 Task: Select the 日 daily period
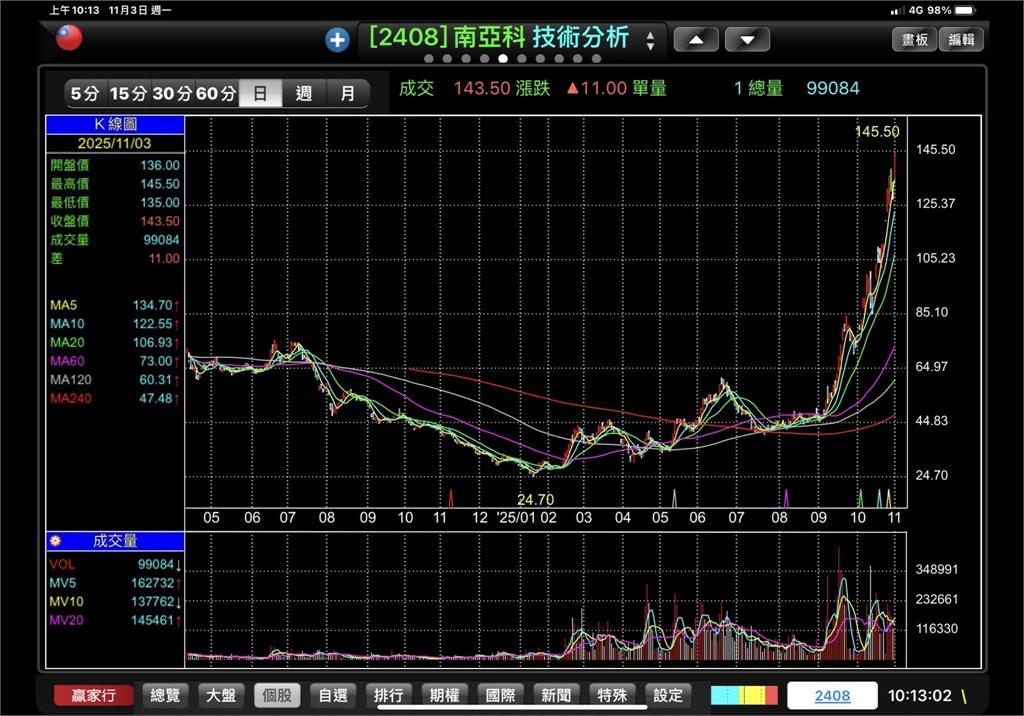click(x=260, y=94)
